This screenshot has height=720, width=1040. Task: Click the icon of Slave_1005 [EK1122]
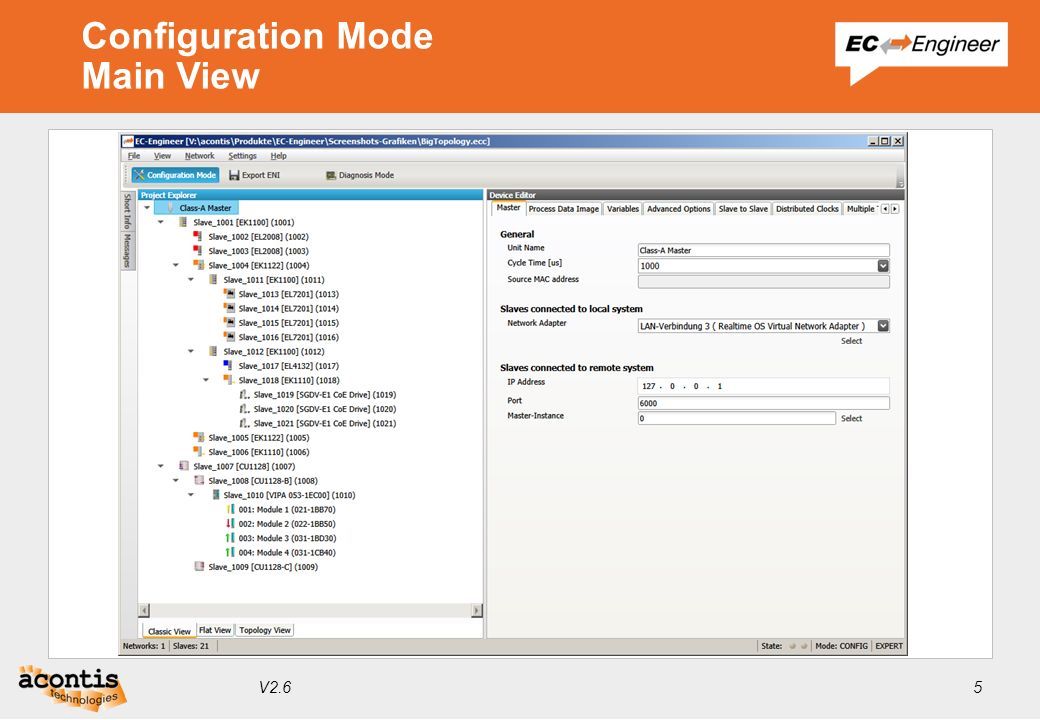pos(198,438)
